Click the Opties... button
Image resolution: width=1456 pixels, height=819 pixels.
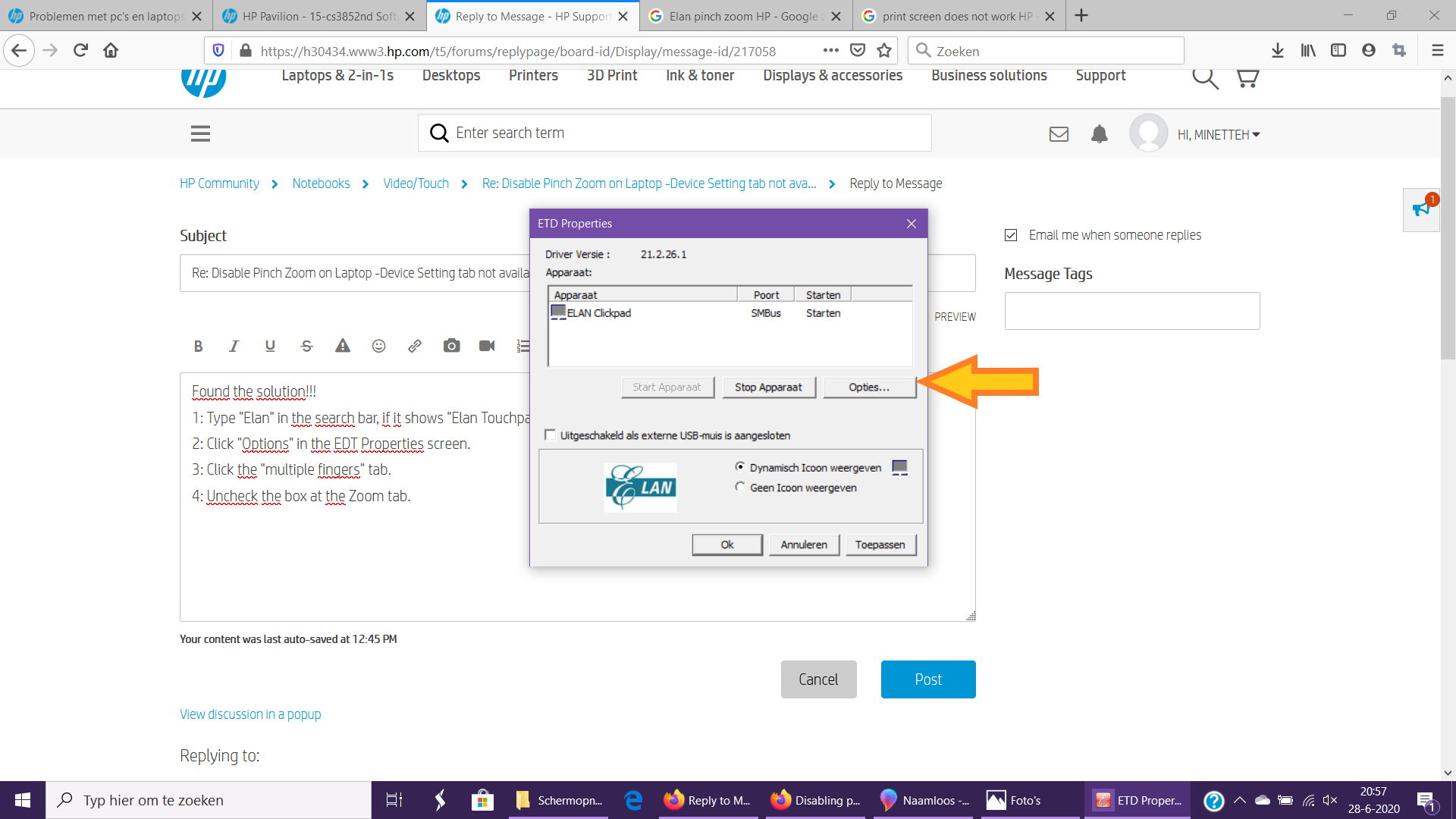coord(869,387)
